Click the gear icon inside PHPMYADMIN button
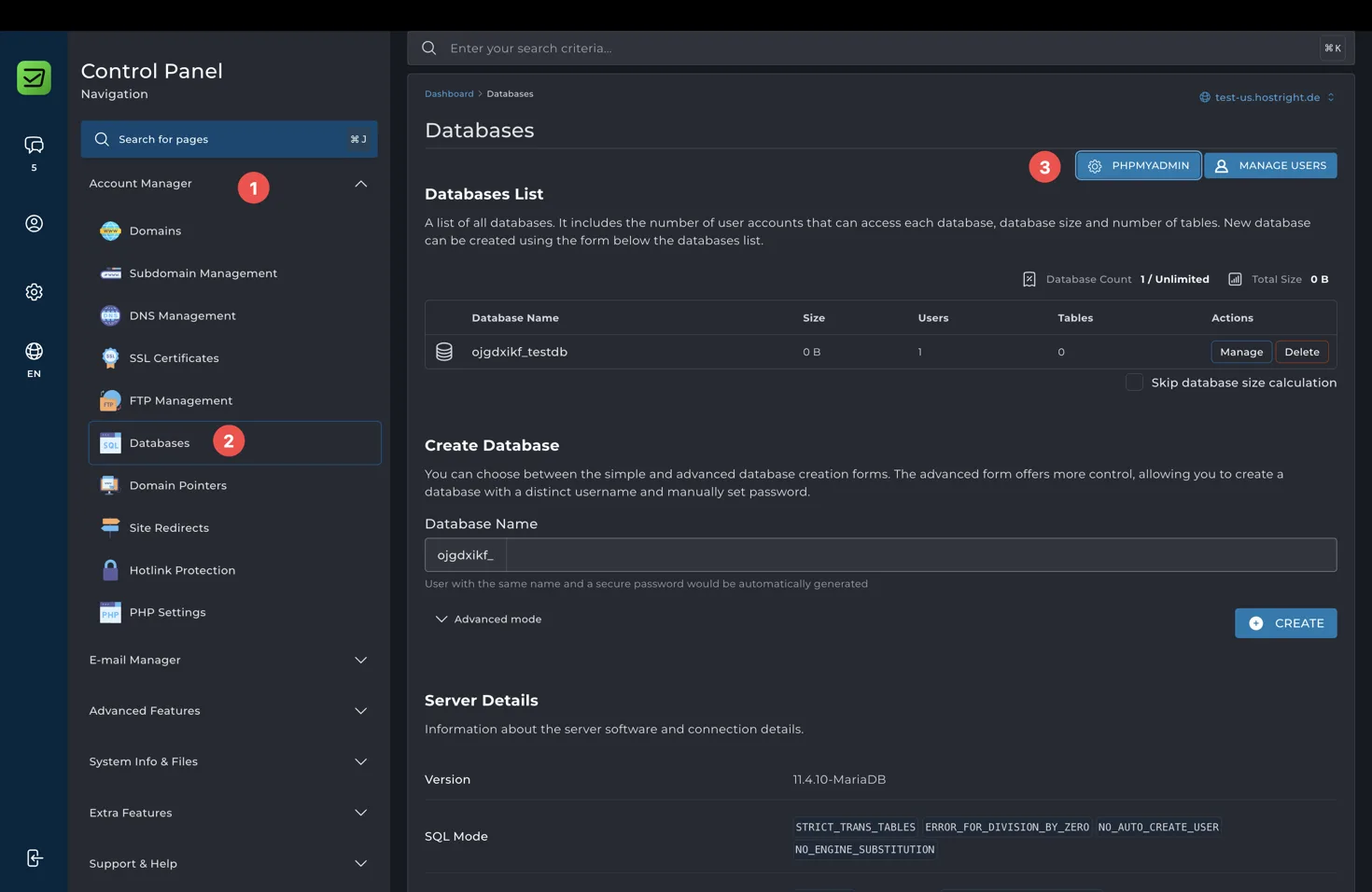Viewport: 1372px width, 892px height. 1095,166
